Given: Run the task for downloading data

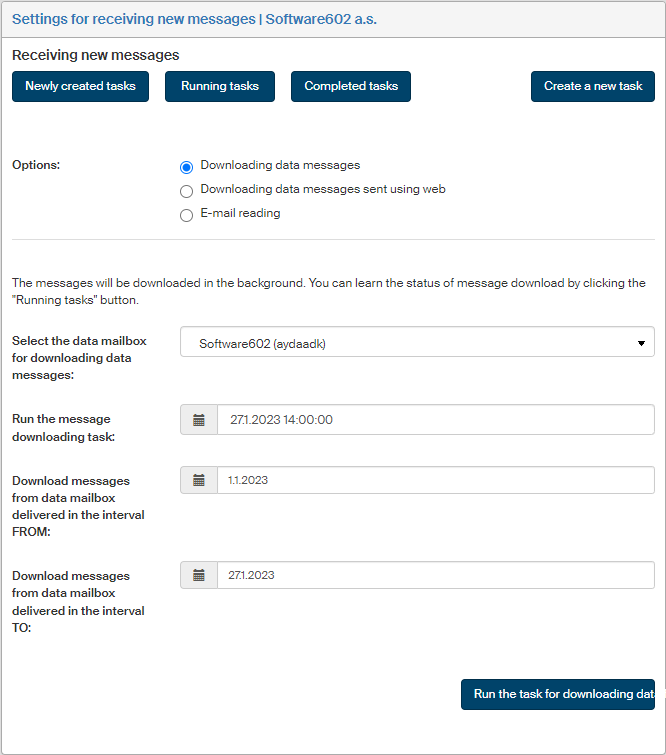Looking at the screenshot, I should (557, 694).
